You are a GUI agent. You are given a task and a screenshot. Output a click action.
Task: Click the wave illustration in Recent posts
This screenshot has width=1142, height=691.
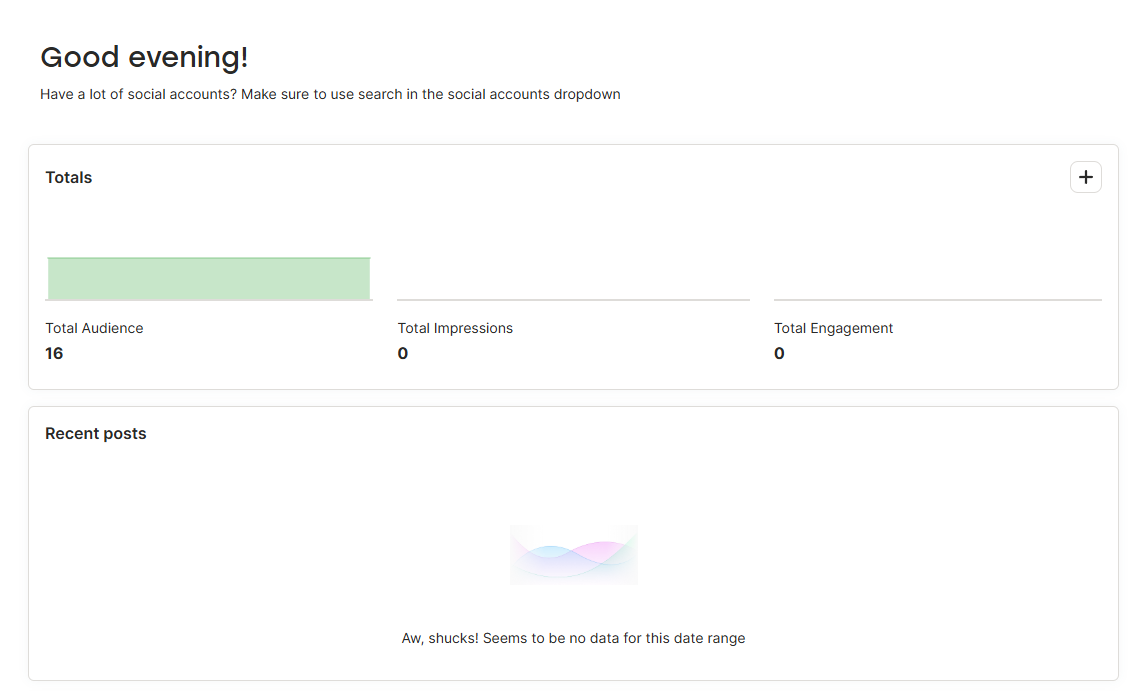pos(574,555)
